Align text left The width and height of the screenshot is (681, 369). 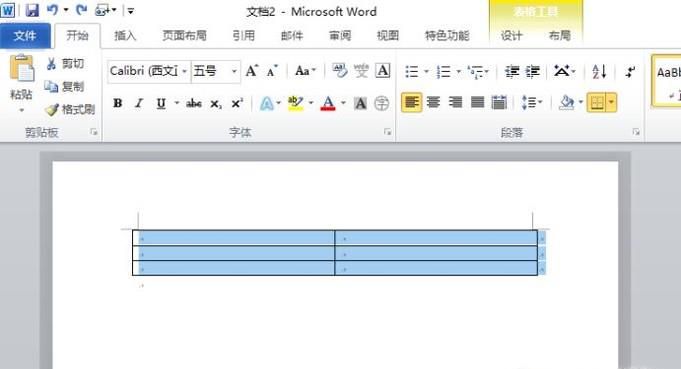pos(411,102)
